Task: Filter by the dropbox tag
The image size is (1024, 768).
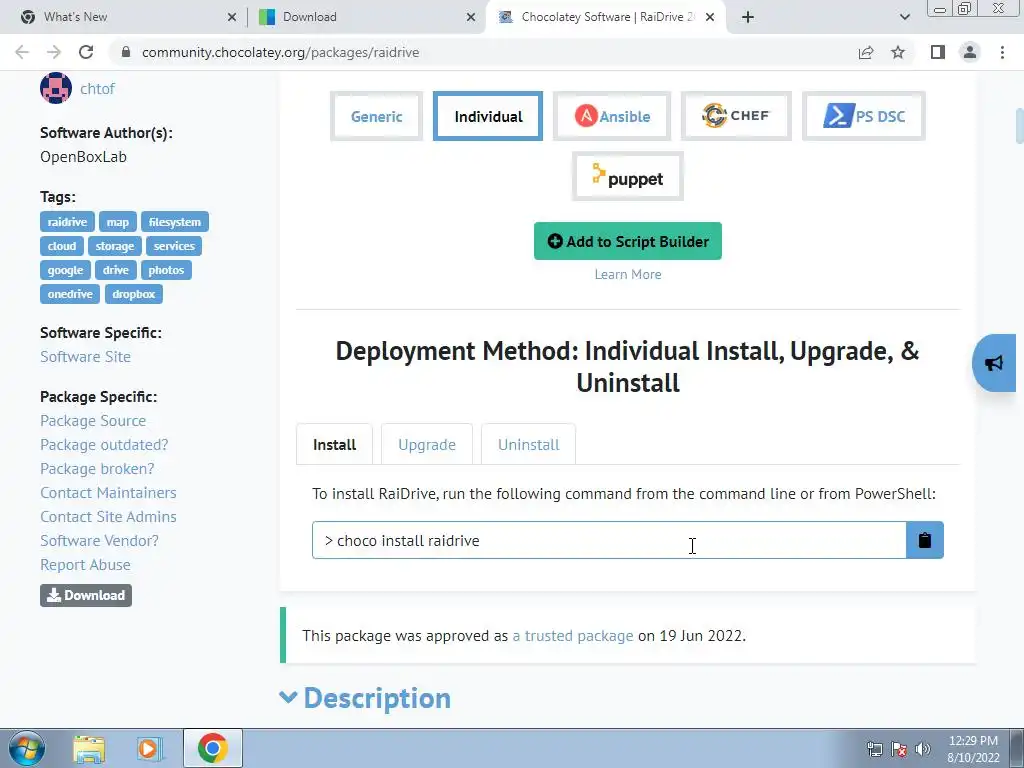Action: tap(134, 294)
